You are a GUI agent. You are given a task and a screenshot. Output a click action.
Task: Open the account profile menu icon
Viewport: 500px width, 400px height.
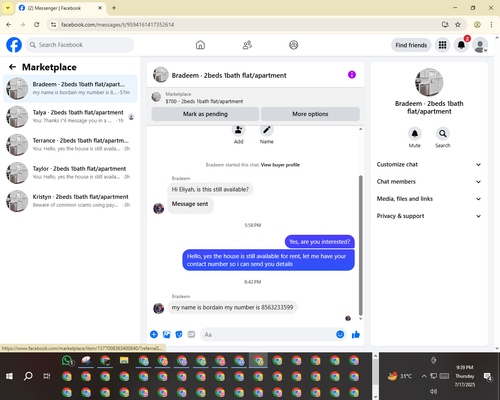(480, 45)
